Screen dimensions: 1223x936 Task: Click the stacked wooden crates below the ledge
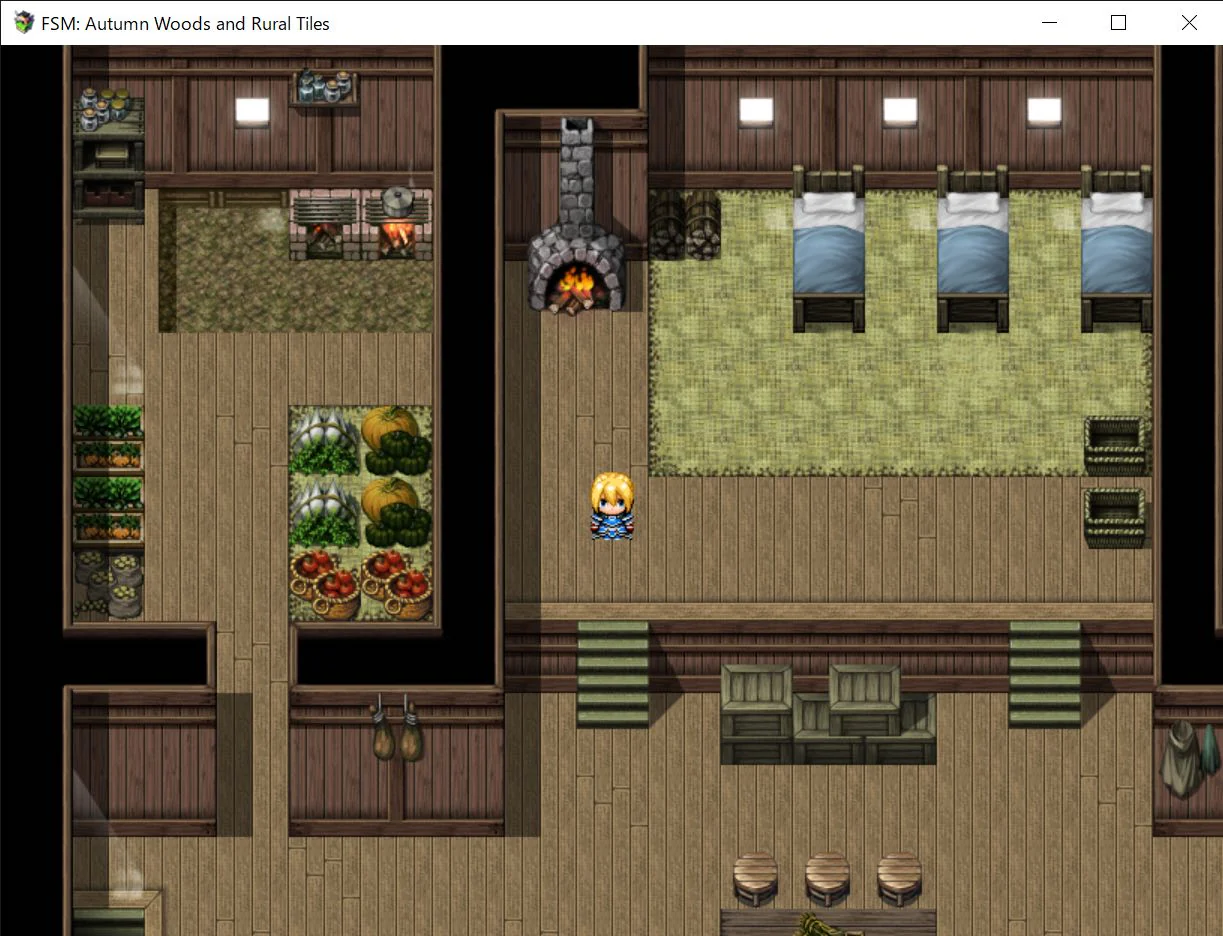(828, 715)
